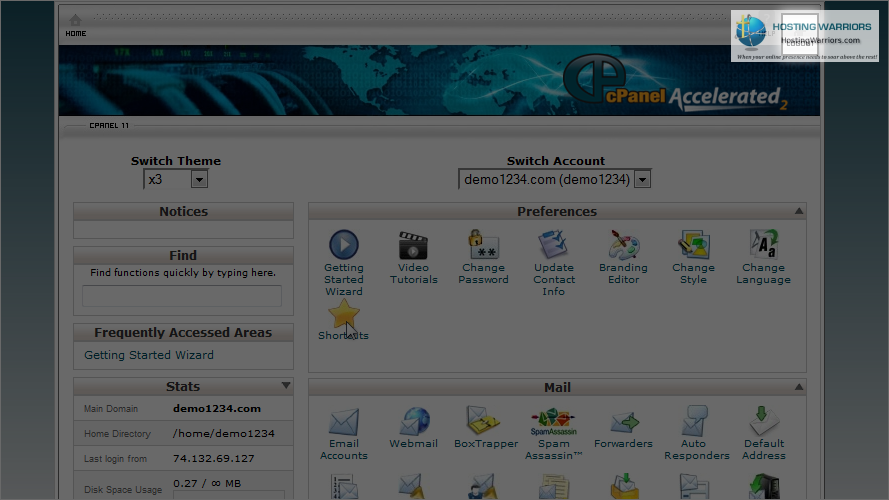Open Webmail
The width and height of the screenshot is (889, 500).
pos(413,421)
